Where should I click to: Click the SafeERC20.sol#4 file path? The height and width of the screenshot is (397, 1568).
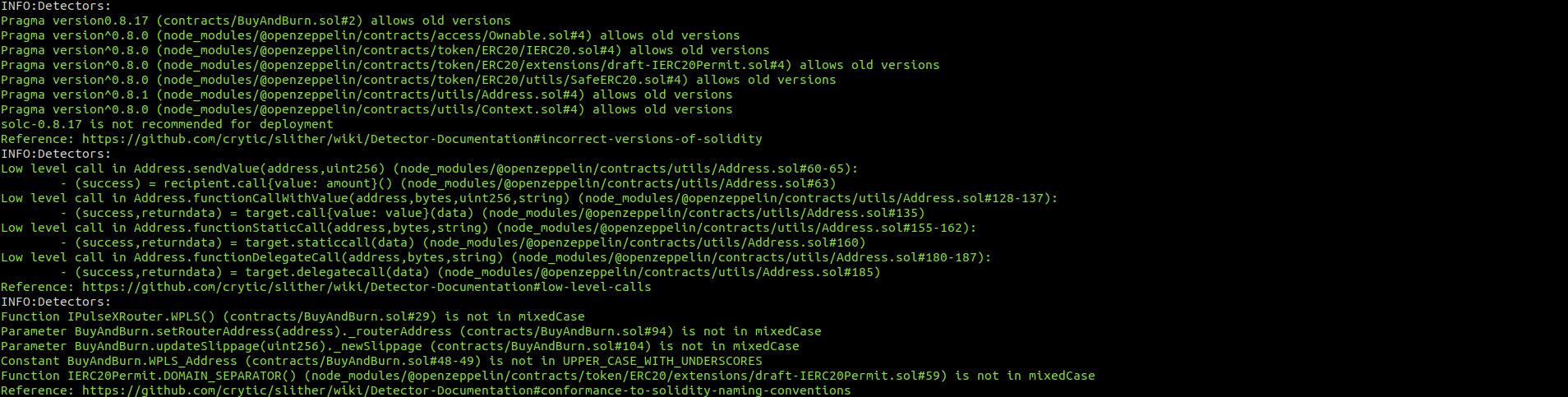click(x=422, y=80)
